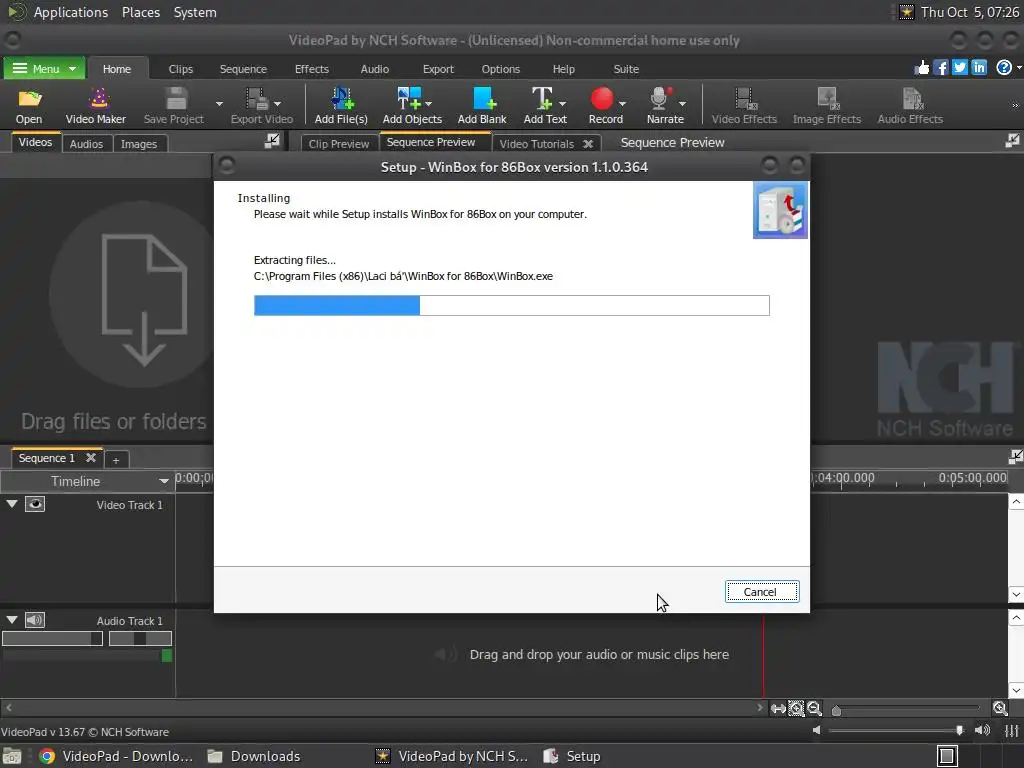Expand the Save Project dropdown arrow

[219, 104]
